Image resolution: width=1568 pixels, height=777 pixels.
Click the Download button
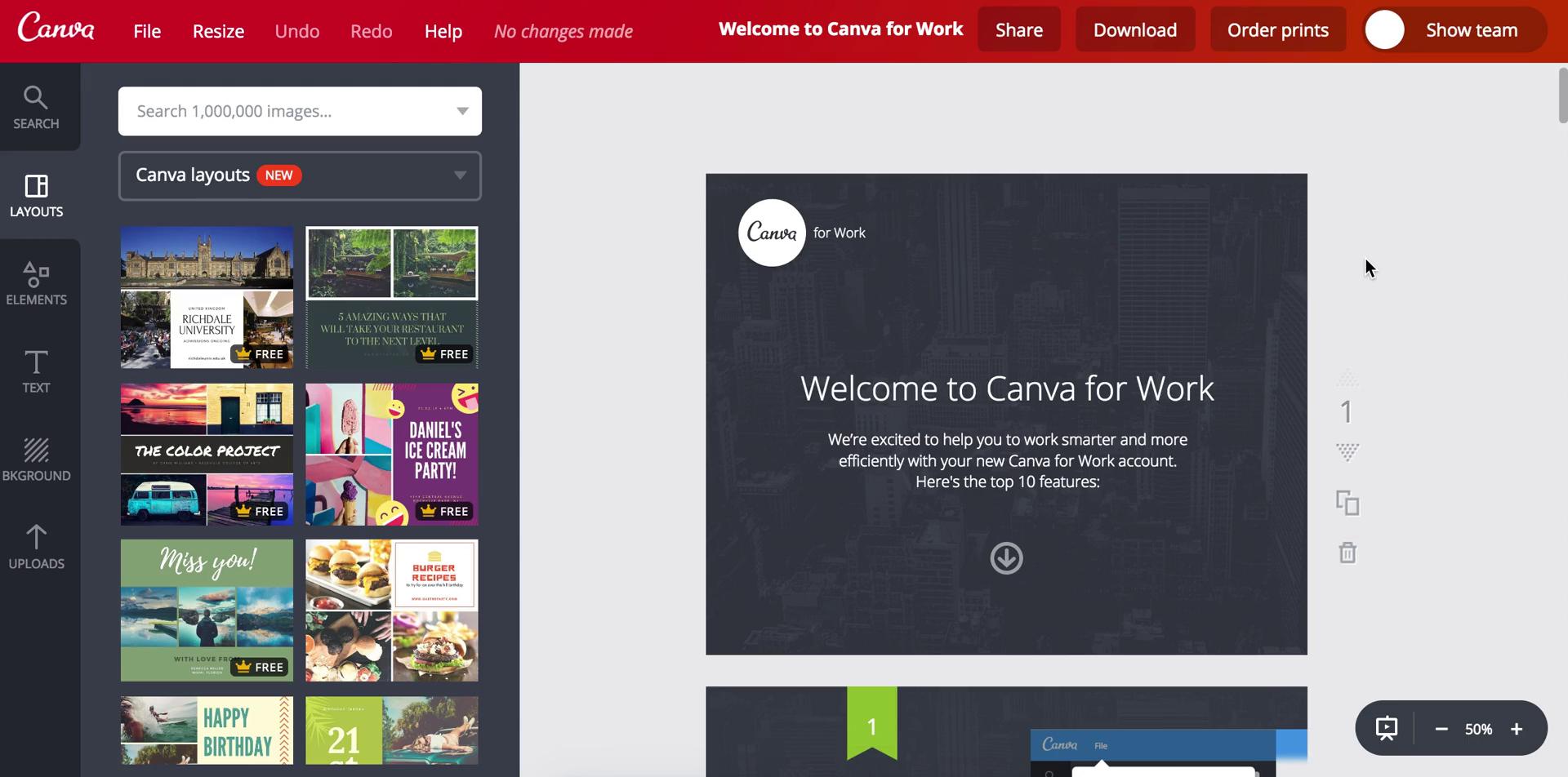click(1135, 29)
